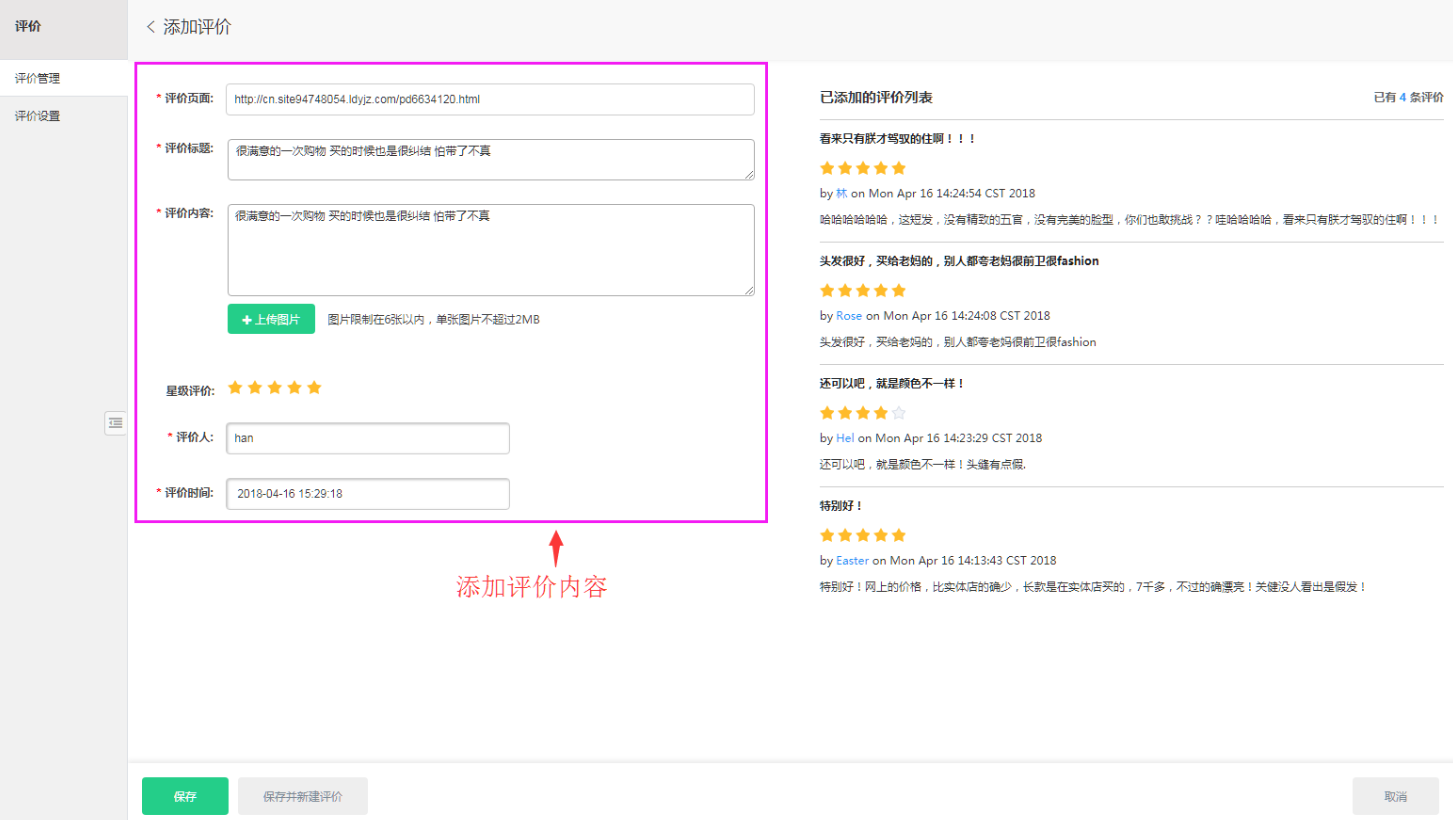Open 评价设置 in the sidebar
The width and height of the screenshot is (1453, 820).
38,116
